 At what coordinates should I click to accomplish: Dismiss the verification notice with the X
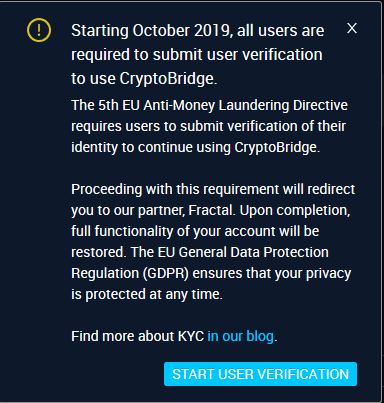[352, 28]
